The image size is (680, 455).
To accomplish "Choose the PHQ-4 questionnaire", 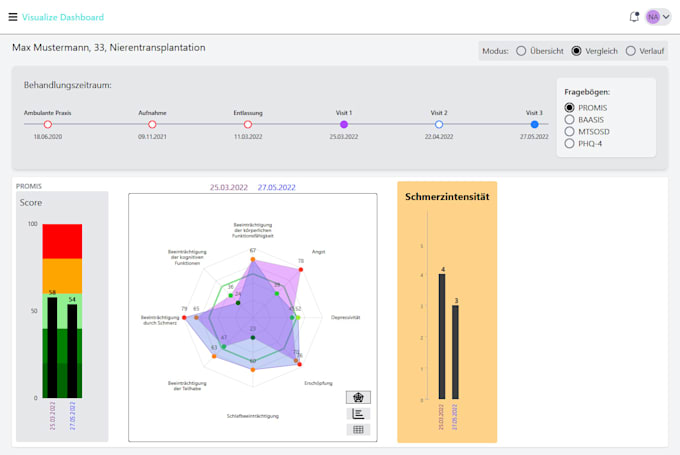I will pyautogui.click(x=569, y=144).
